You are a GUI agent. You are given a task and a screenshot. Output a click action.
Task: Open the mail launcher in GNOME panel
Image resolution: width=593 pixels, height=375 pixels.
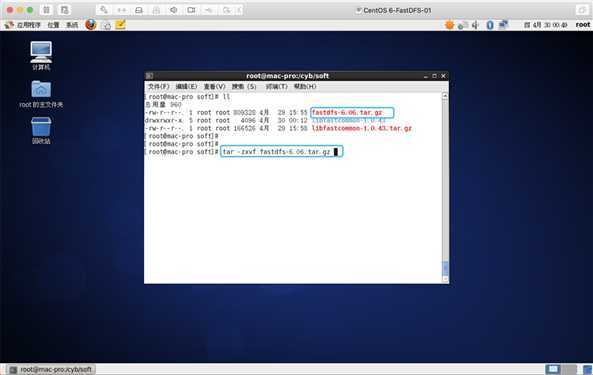click(107, 25)
